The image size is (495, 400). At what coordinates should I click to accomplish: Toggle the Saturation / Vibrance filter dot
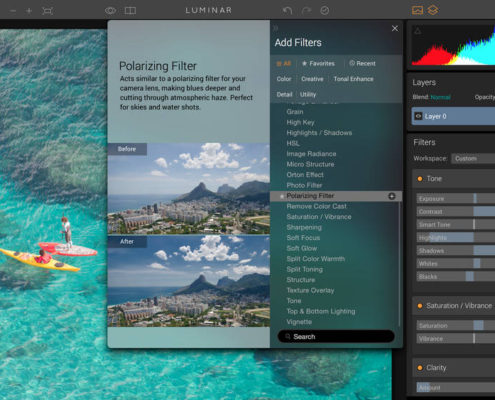click(420, 306)
